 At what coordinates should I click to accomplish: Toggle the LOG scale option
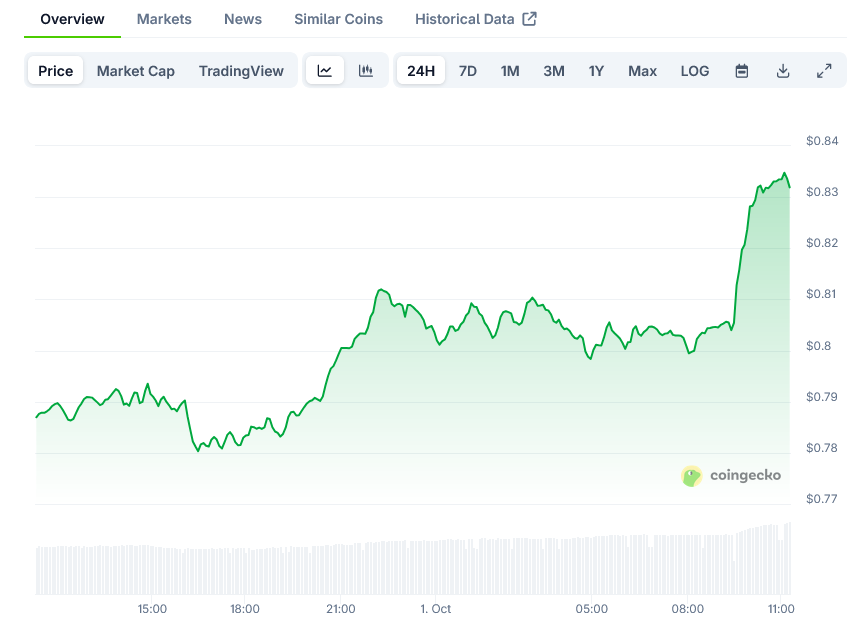(695, 71)
